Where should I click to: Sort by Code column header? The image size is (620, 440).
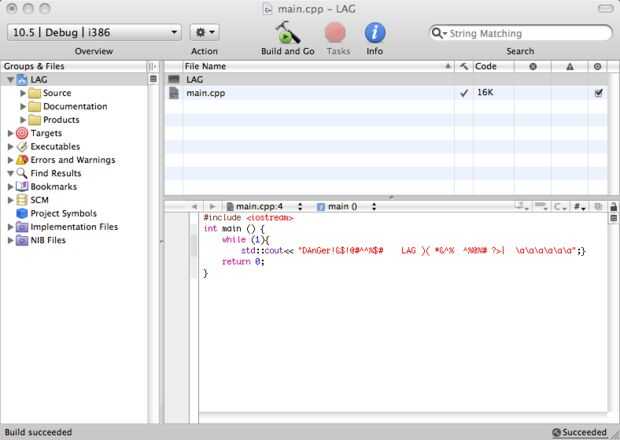(x=493, y=66)
